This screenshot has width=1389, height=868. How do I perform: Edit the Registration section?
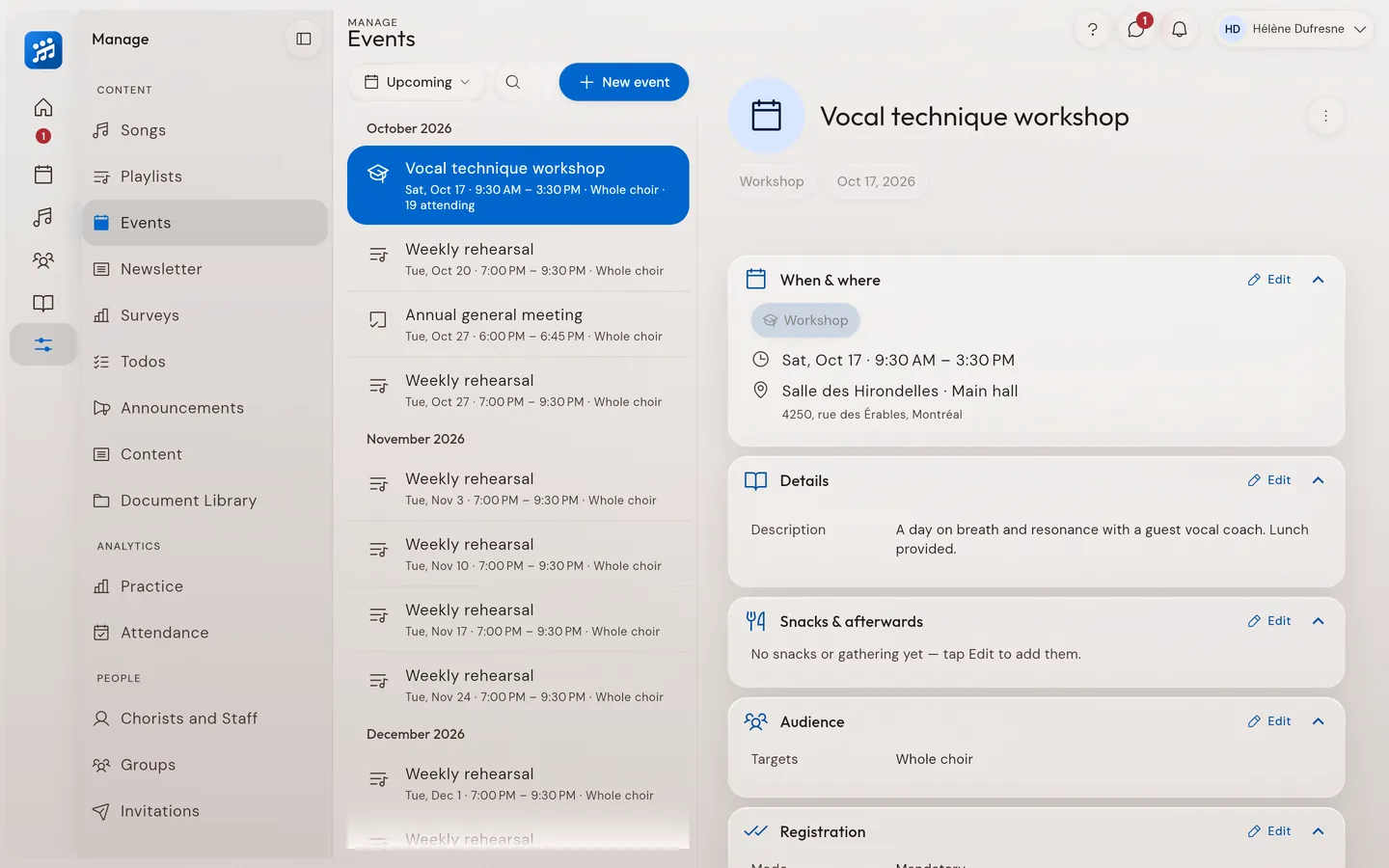(1269, 831)
